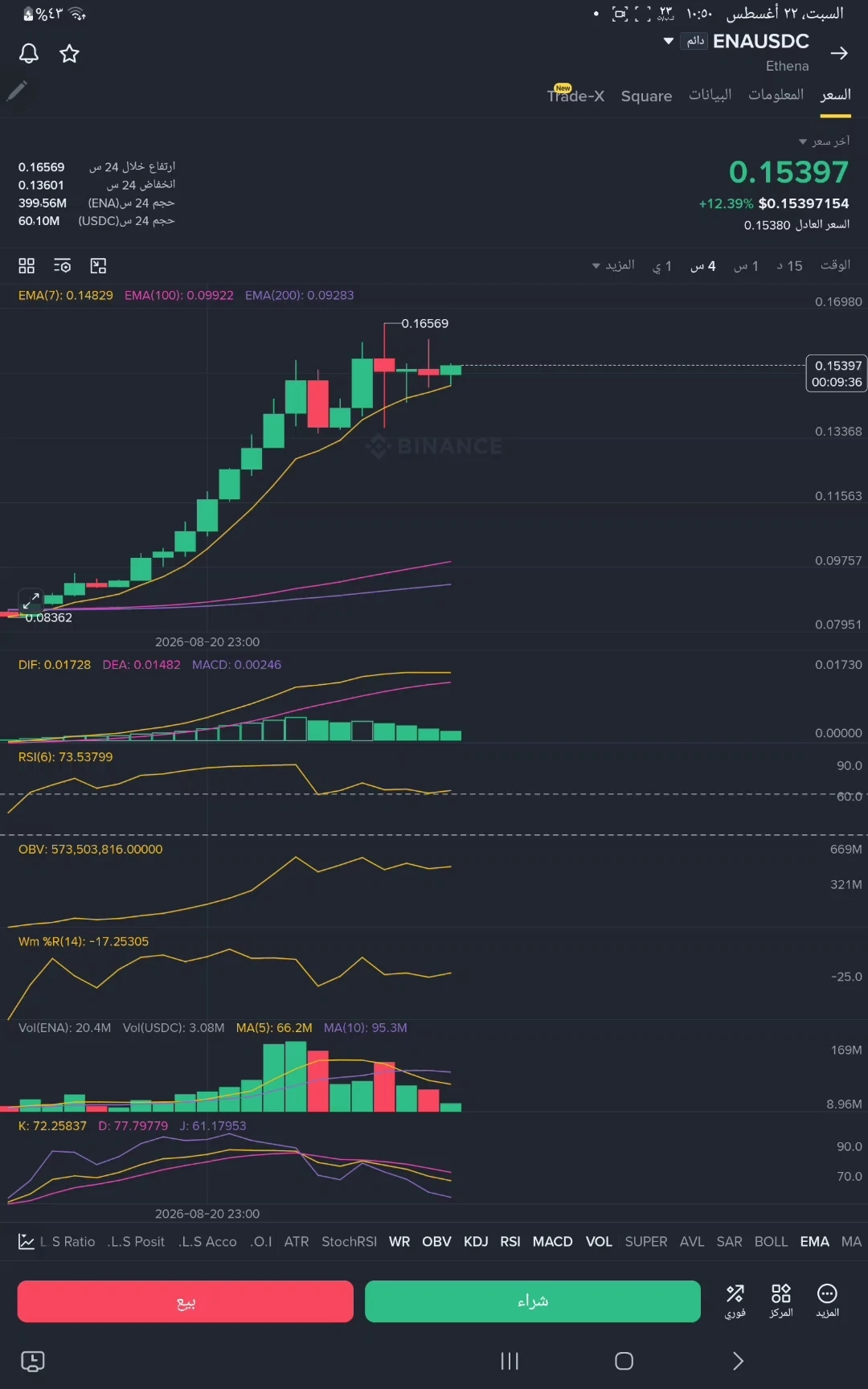Tap the bottom-left screen recorder icon

click(x=32, y=1361)
